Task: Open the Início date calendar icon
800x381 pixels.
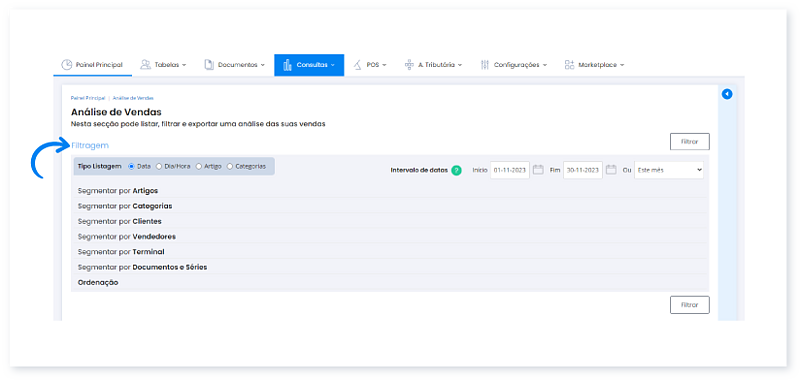Action: click(x=538, y=170)
